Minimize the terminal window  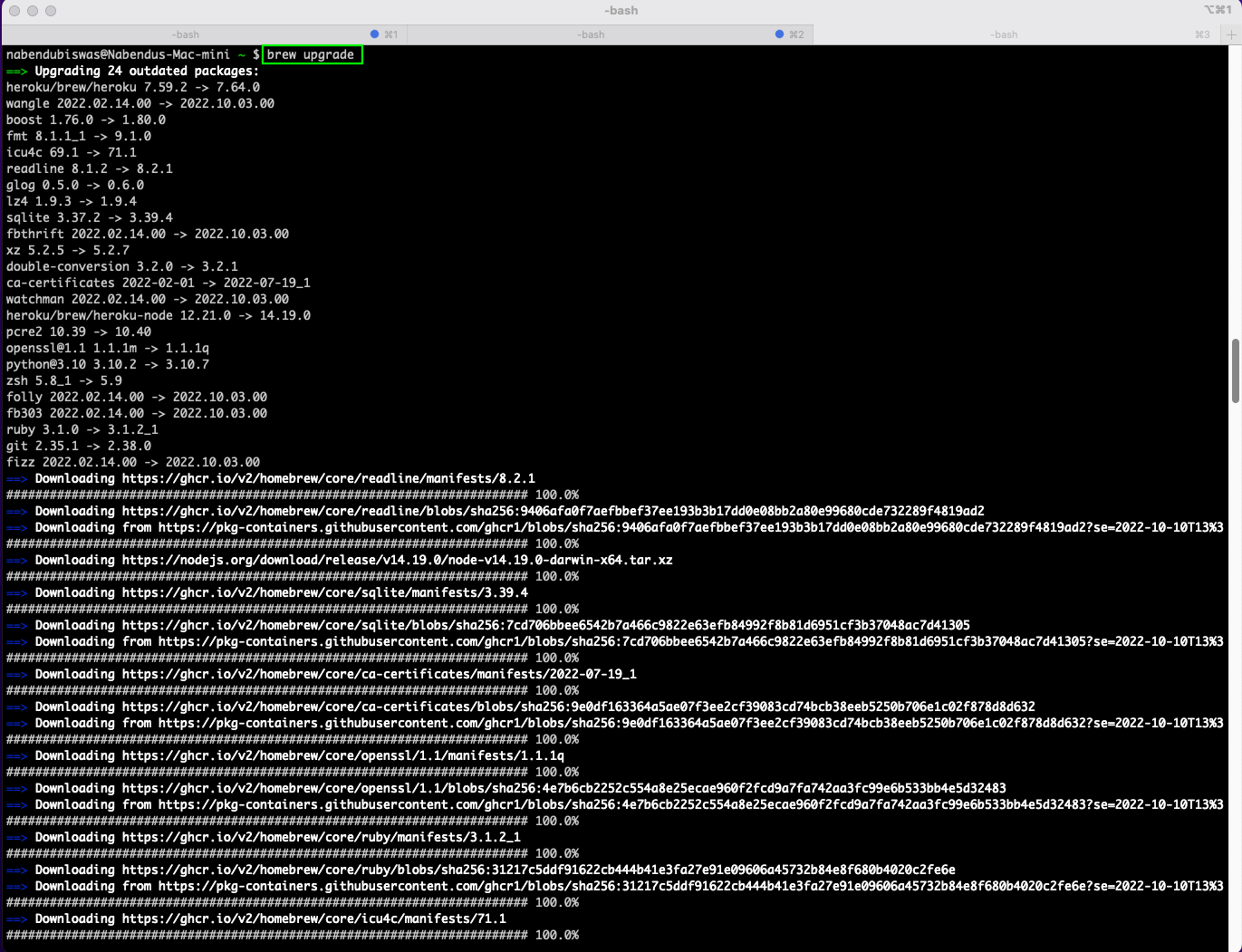click(33, 11)
